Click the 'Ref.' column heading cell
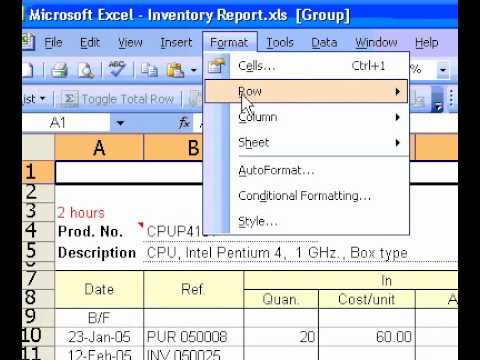Image resolution: width=480 pixels, height=360 pixels. (x=193, y=289)
